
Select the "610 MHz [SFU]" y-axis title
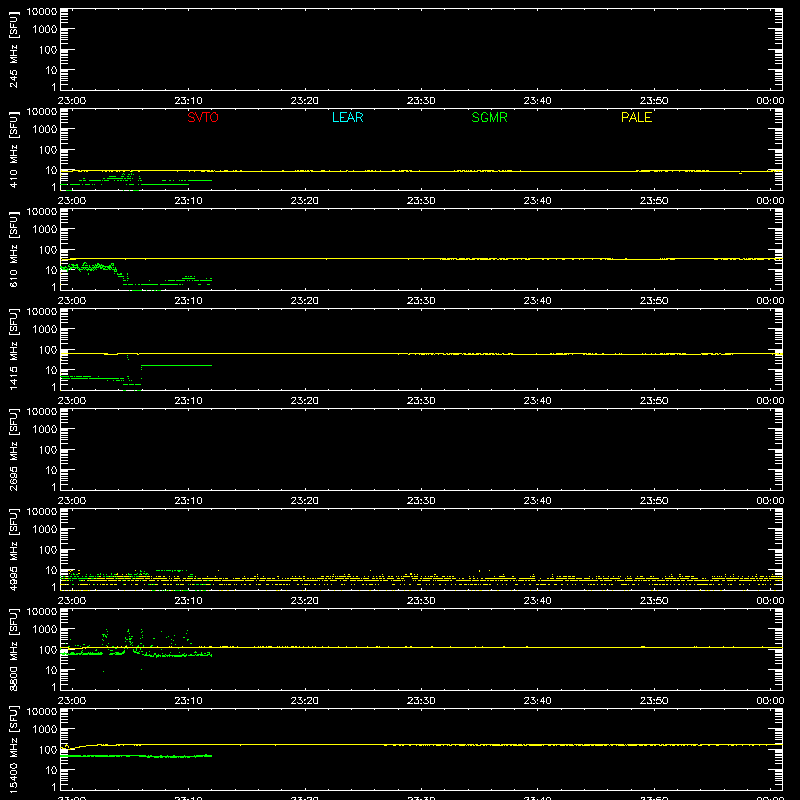click(x=13, y=249)
